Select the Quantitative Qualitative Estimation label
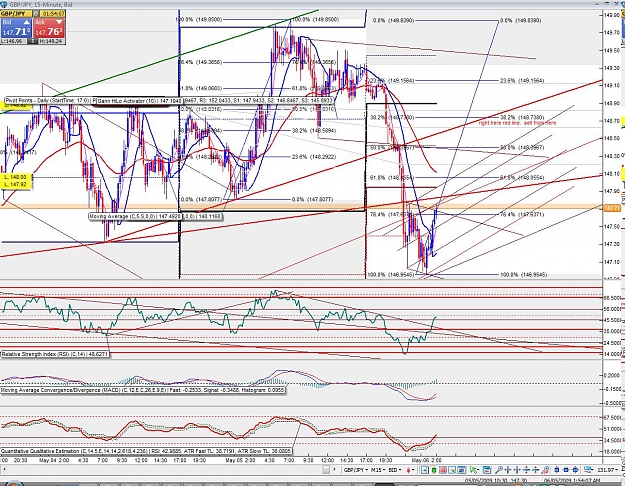This screenshot has height=486, width=625. [x=146, y=451]
